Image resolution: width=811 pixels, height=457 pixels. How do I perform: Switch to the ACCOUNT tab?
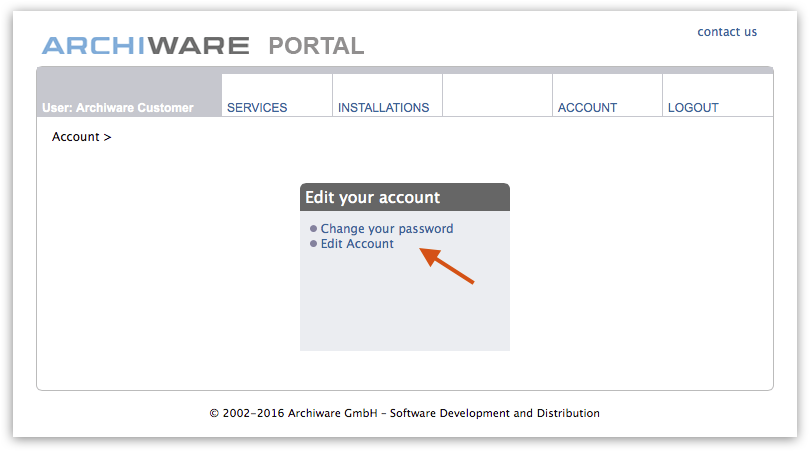point(587,108)
